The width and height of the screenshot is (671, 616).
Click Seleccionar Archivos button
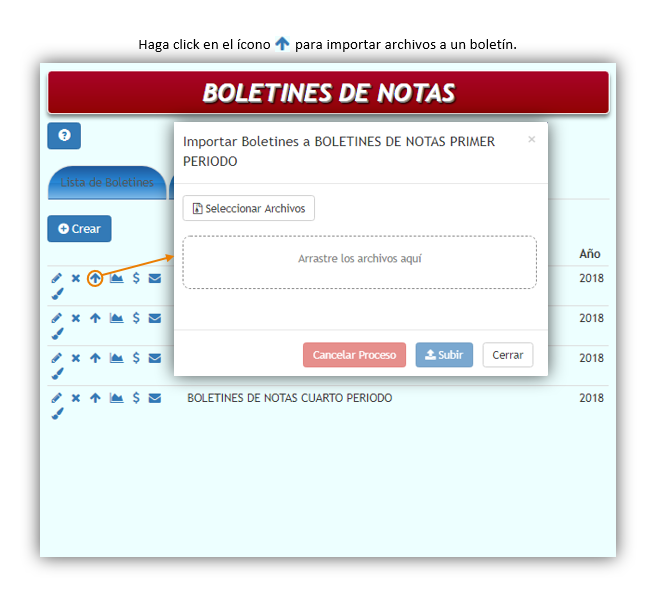coord(249,208)
